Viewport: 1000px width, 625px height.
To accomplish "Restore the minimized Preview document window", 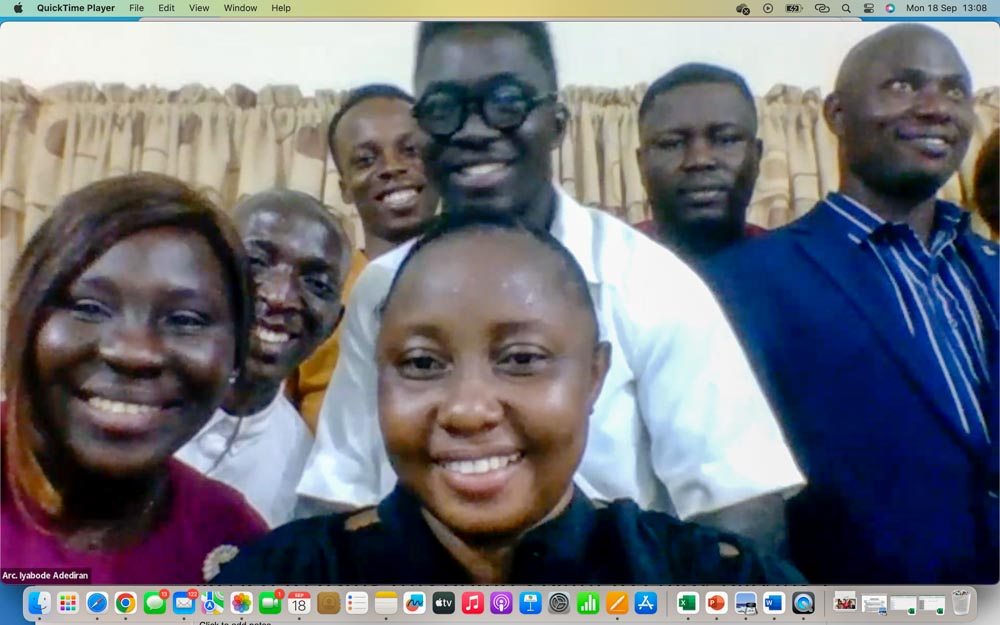I will (874, 603).
